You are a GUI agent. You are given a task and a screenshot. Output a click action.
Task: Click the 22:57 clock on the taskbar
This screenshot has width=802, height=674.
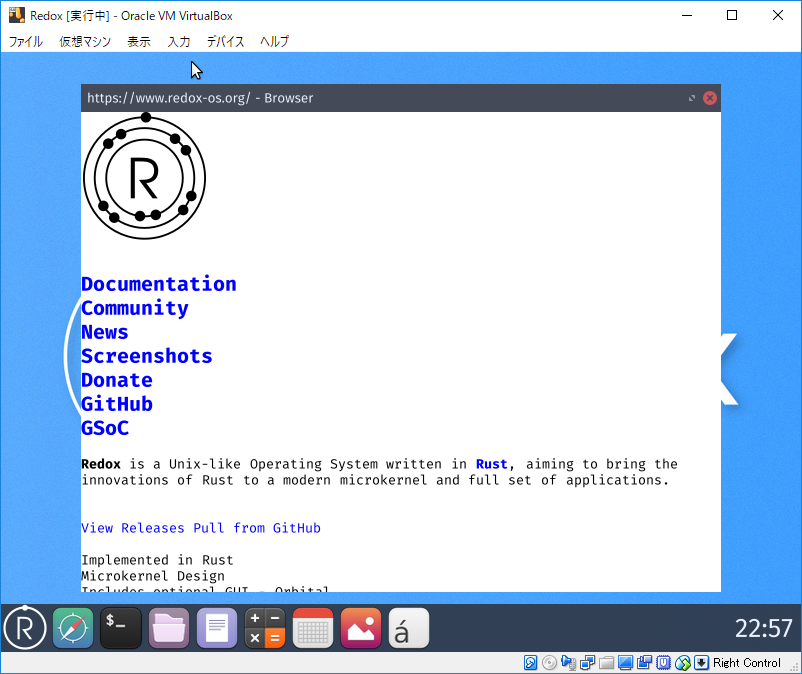click(763, 628)
